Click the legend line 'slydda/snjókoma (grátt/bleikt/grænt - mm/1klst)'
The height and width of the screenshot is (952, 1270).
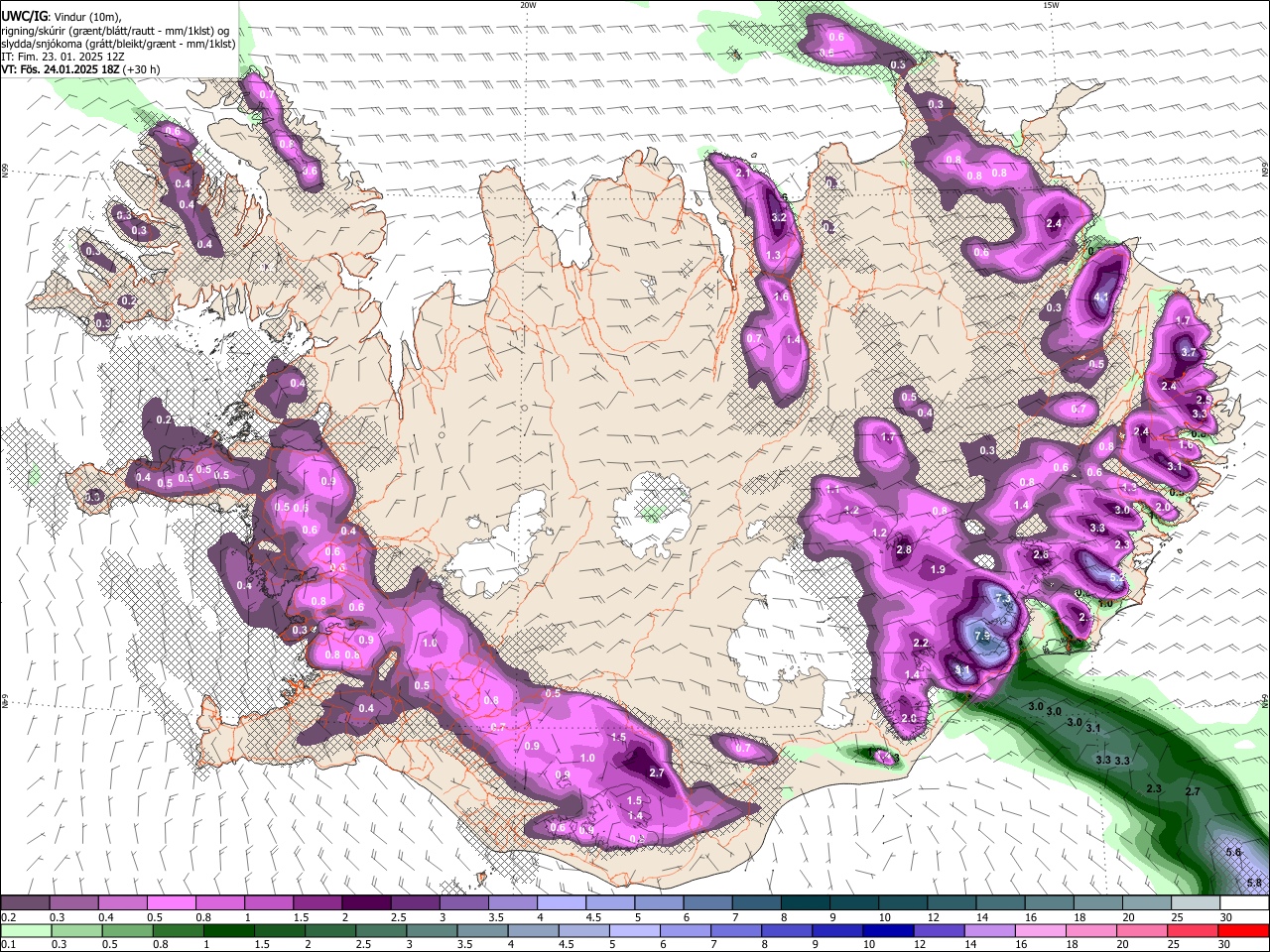tap(118, 44)
